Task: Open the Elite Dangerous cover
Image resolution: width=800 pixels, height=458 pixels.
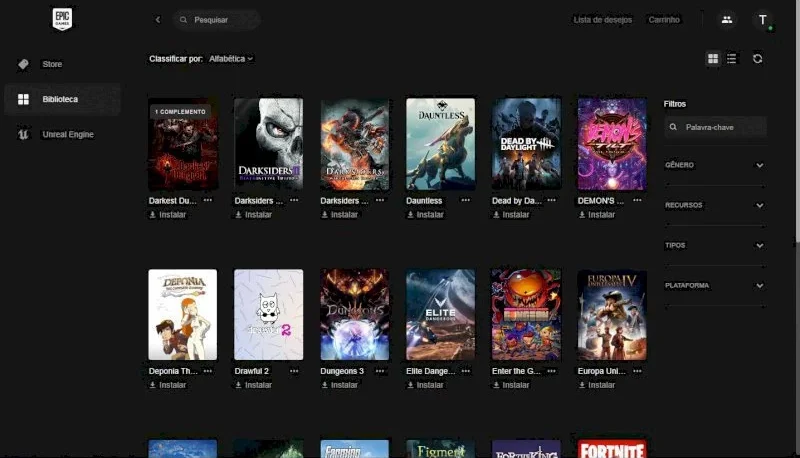Action: coord(440,315)
